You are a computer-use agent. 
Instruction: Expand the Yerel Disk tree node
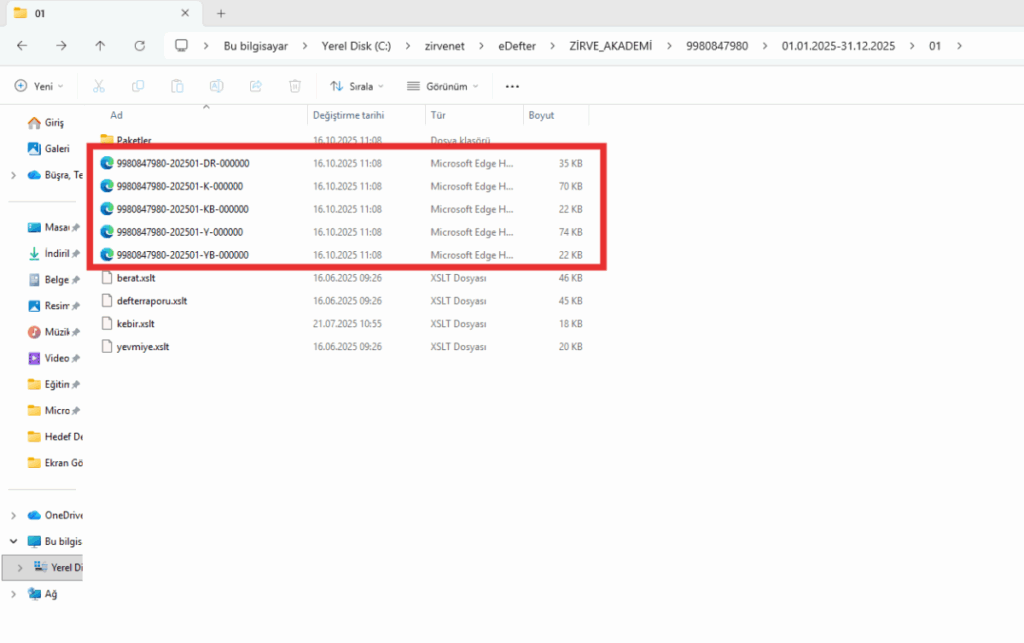(x=20, y=567)
